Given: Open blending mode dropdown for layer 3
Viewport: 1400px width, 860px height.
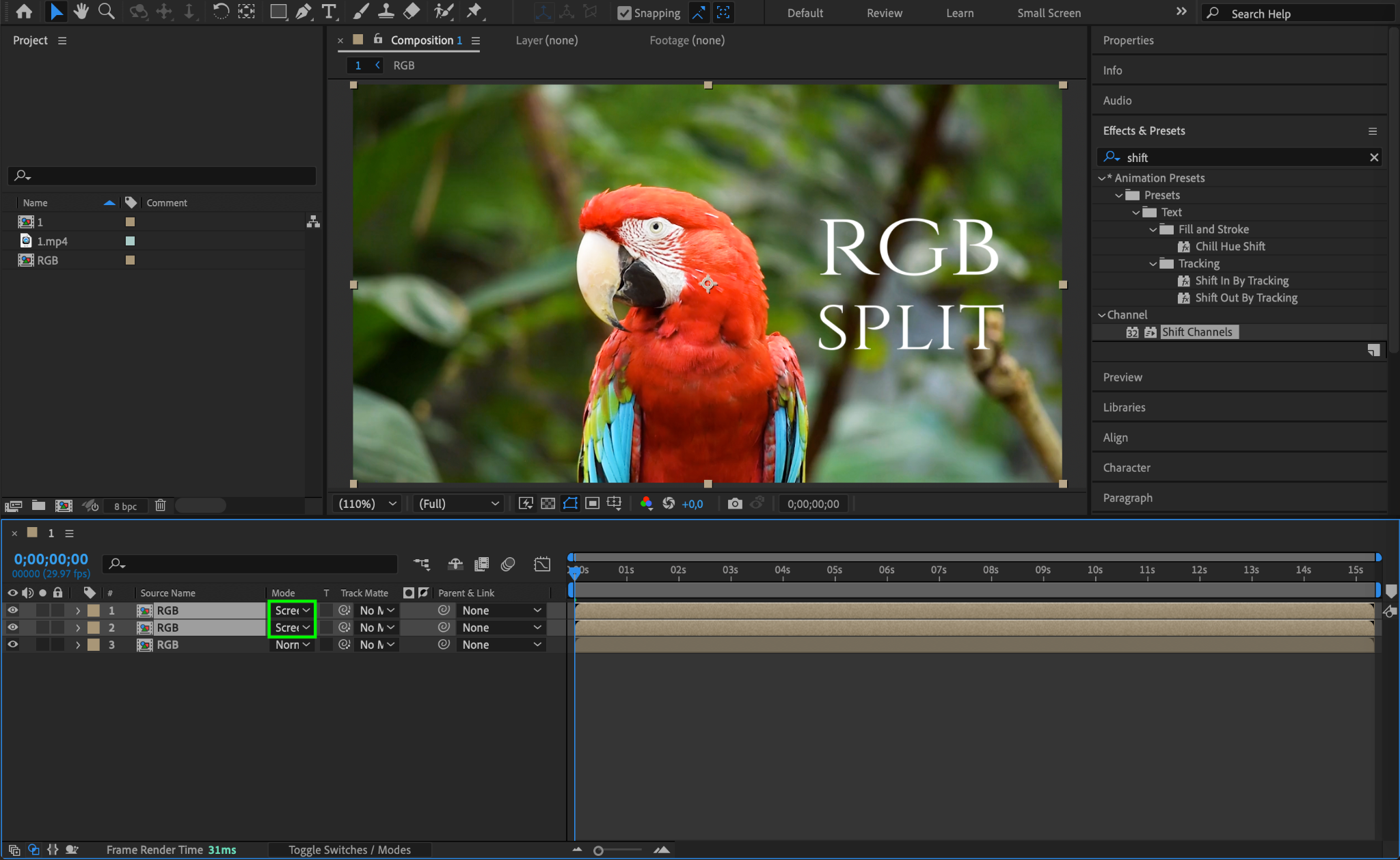Looking at the screenshot, I should [293, 645].
